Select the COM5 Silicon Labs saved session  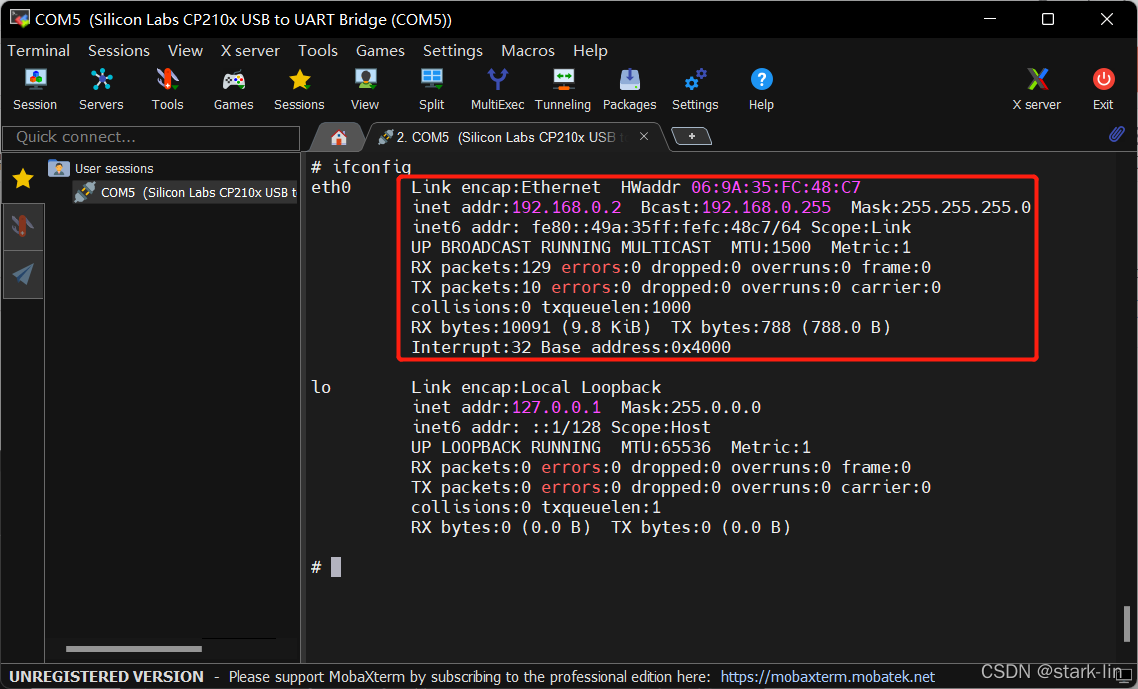186,192
